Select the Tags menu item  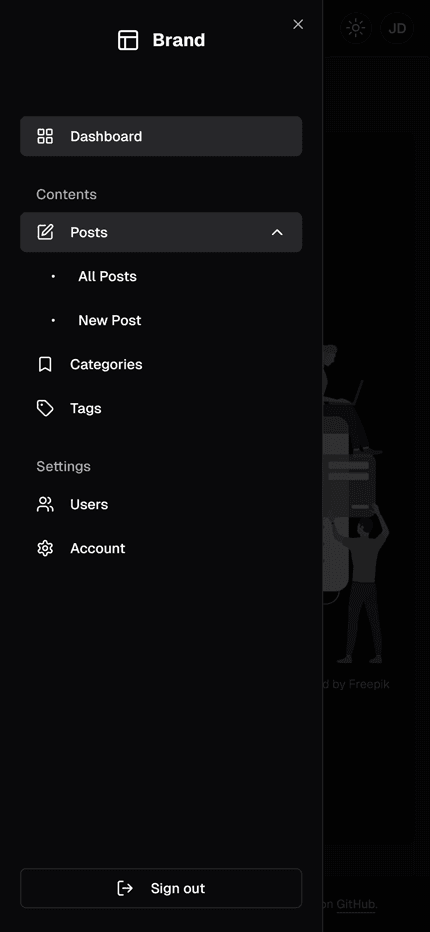pyautogui.click(x=161, y=408)
